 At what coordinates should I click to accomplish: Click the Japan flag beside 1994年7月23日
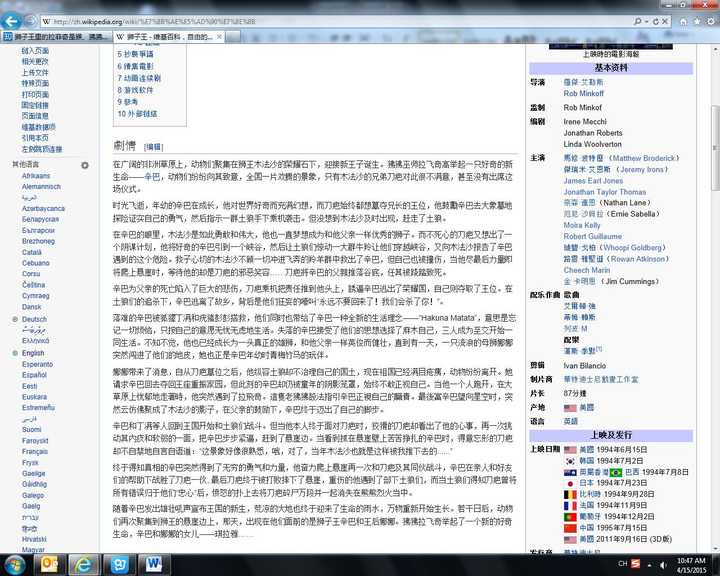[570, 483]
